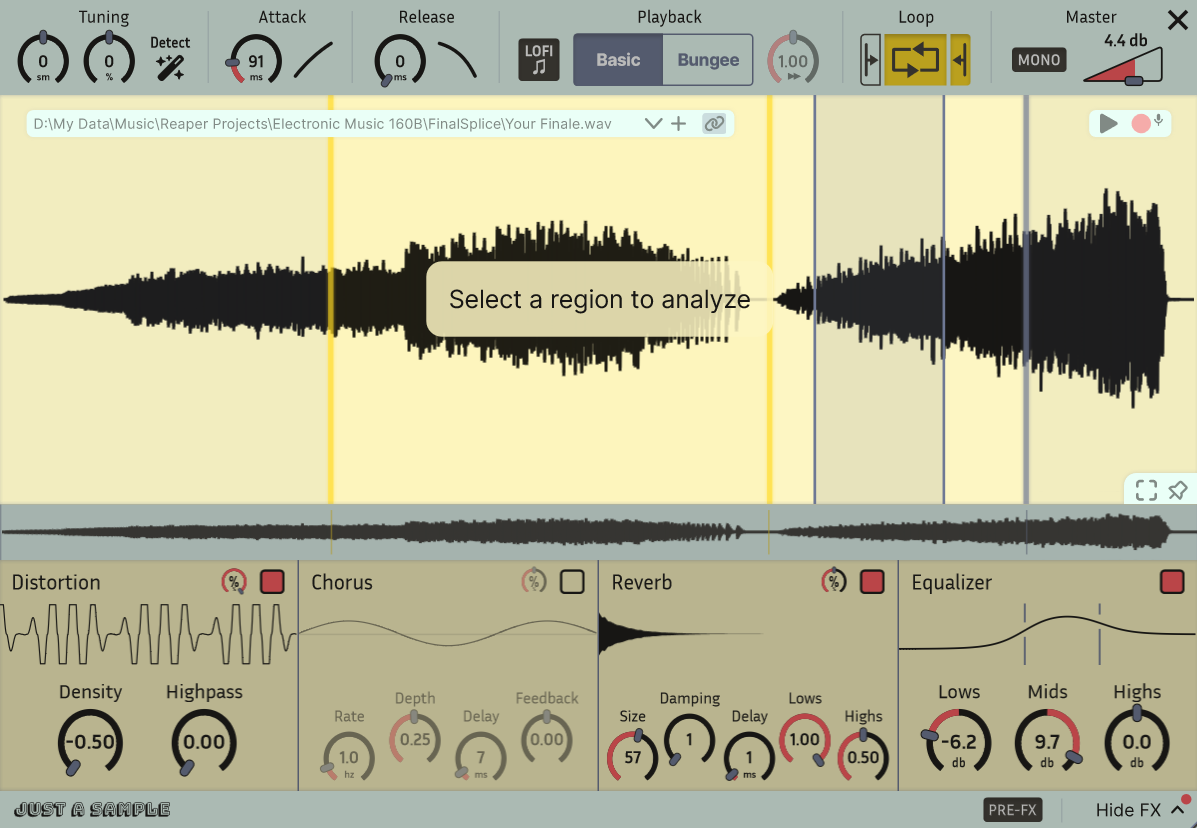This screenshot has height=828, width=1197.
Task: Toggle the LOFI playback icon
Action: click(x=539, y=60)
